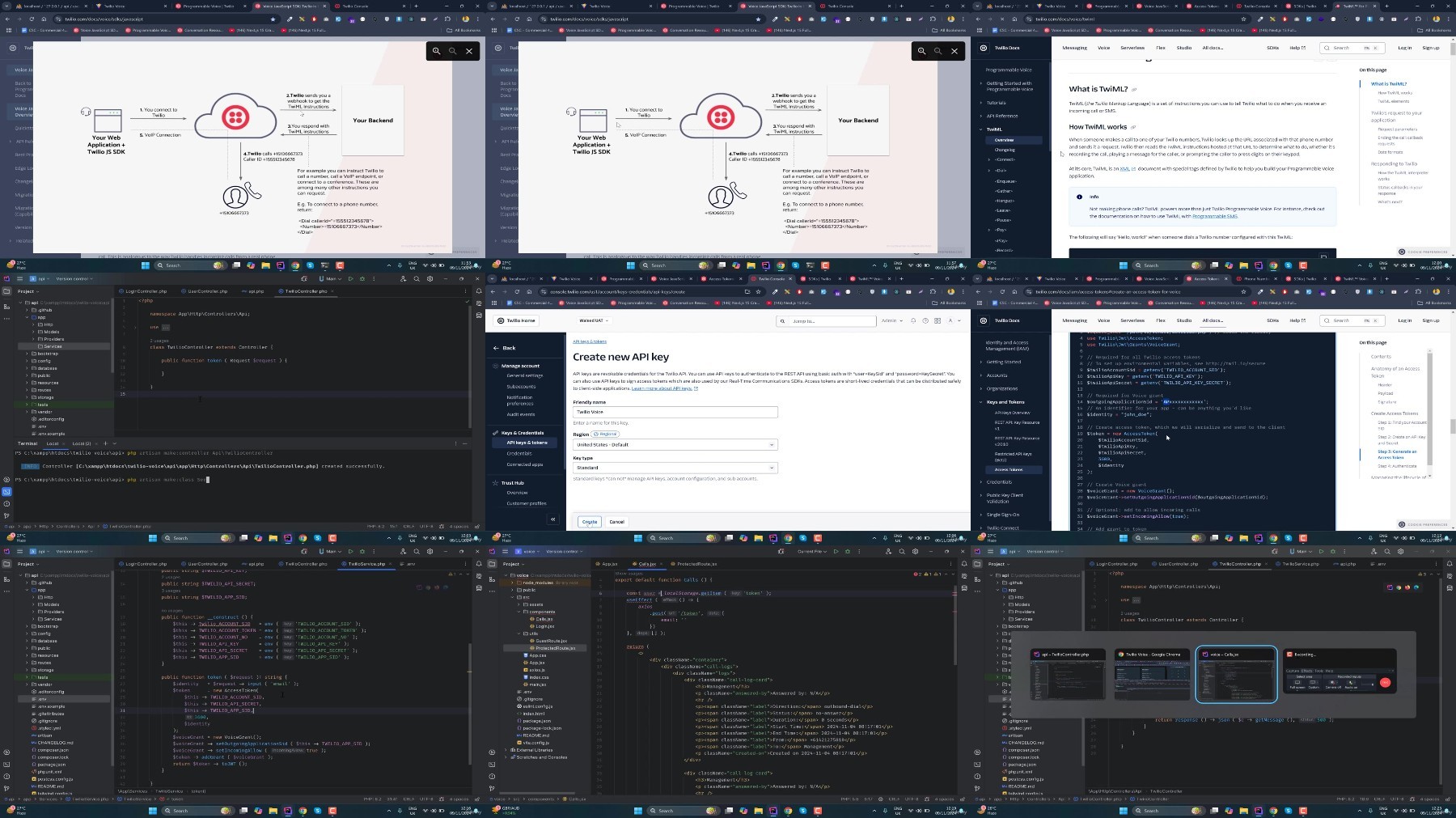The height and width of the screenshot is (818, 1456).
Task: Open the Admin menu in Twilio console
Action: (x=891, y=320)
